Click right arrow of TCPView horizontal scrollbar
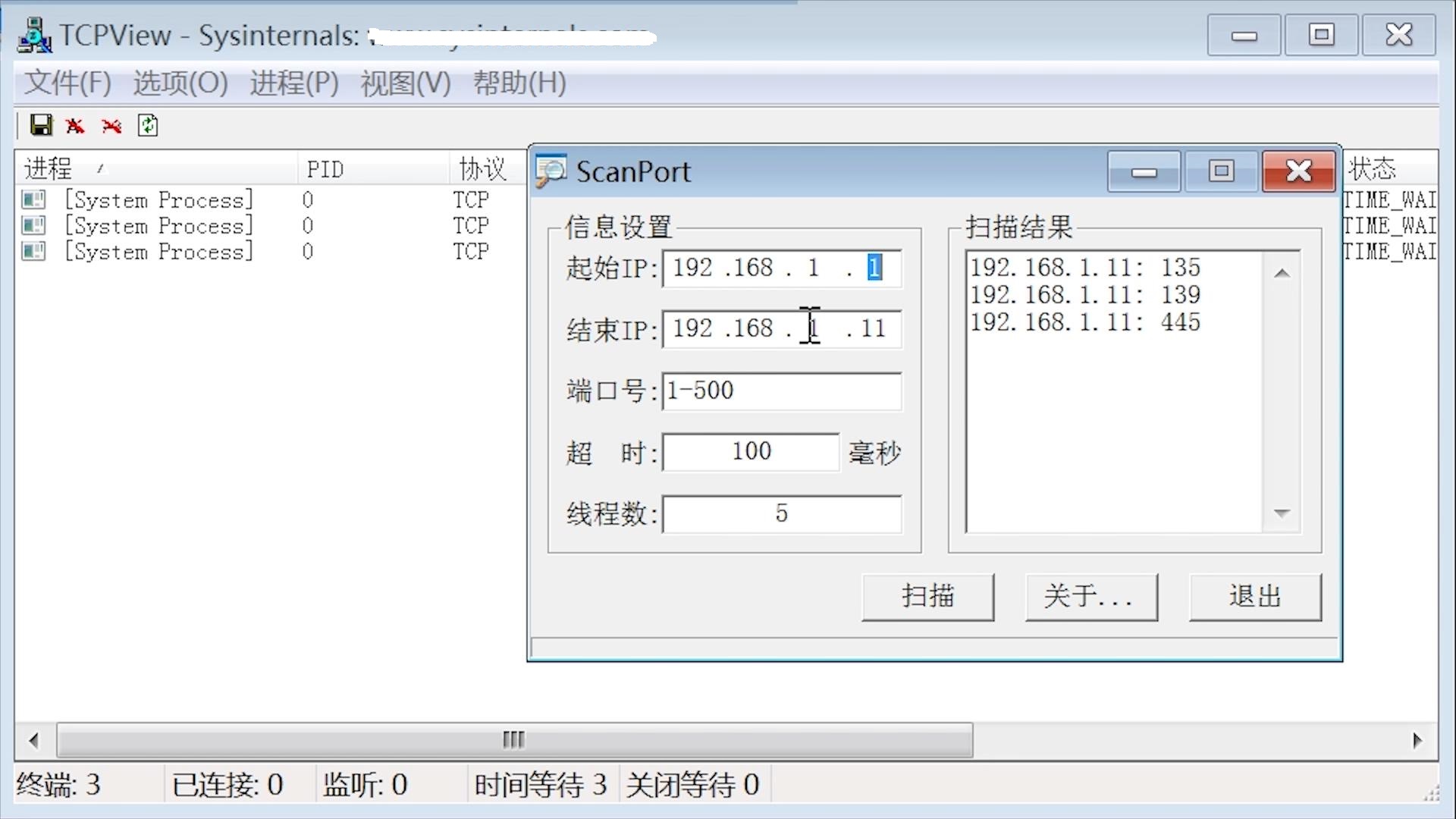This screenshot has width=1456, height=819. click(x=1417, y=740)
